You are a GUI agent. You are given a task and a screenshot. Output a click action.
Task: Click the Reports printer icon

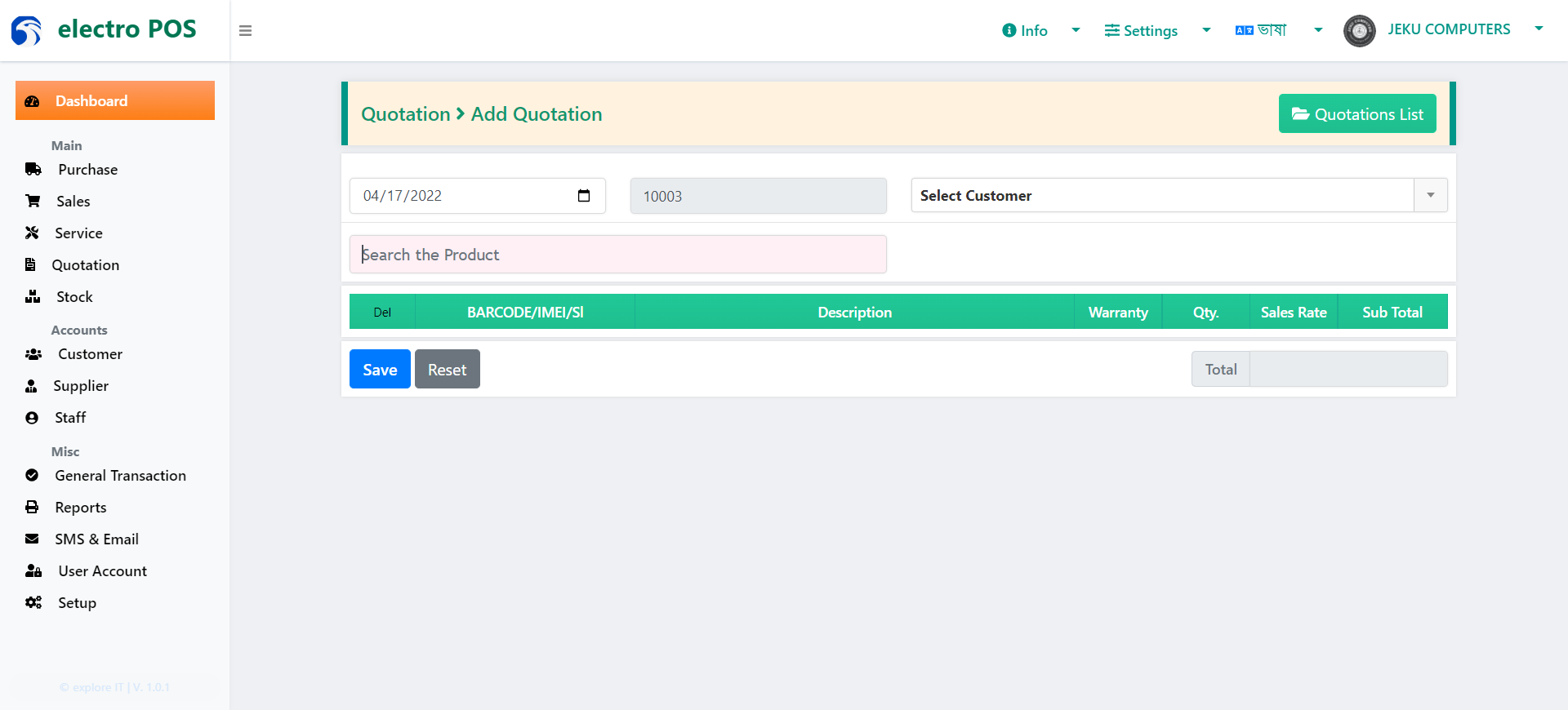pos(32,508)
